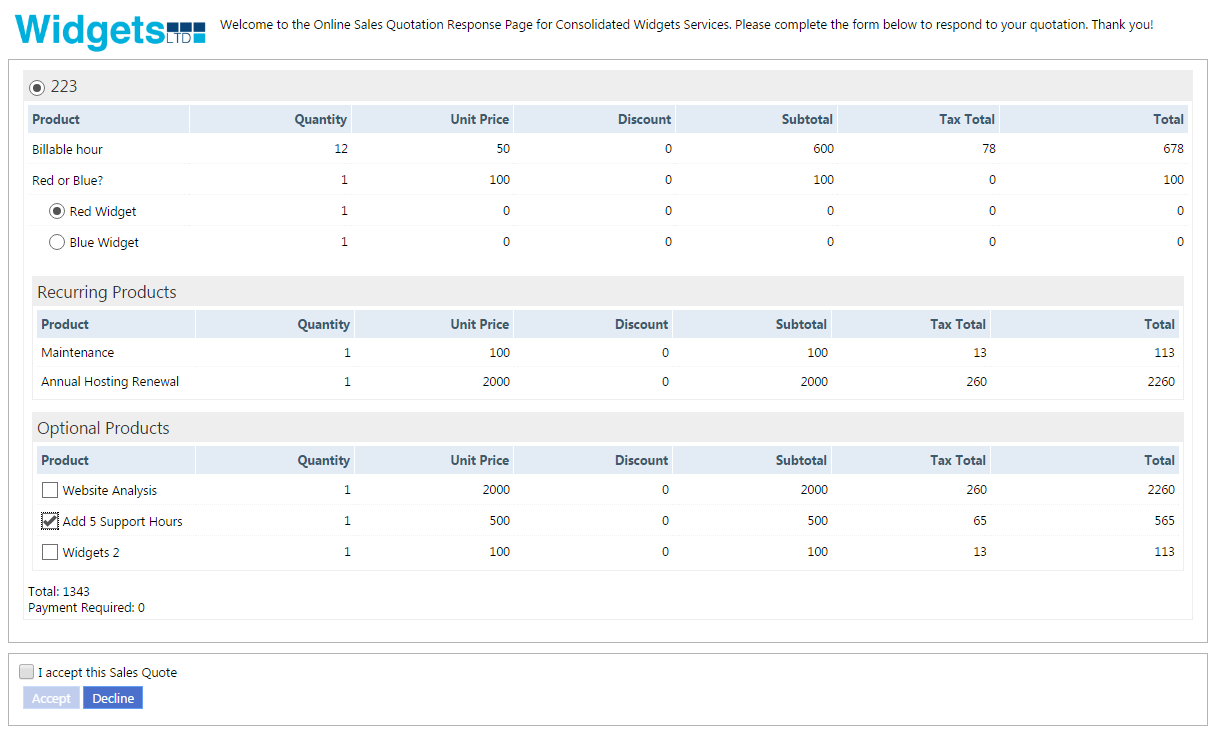Image resolution: width=1213 pixels, height=733 pixels.
Task: Click the Total: 1343 summary text
Action: tap(59, 592)
